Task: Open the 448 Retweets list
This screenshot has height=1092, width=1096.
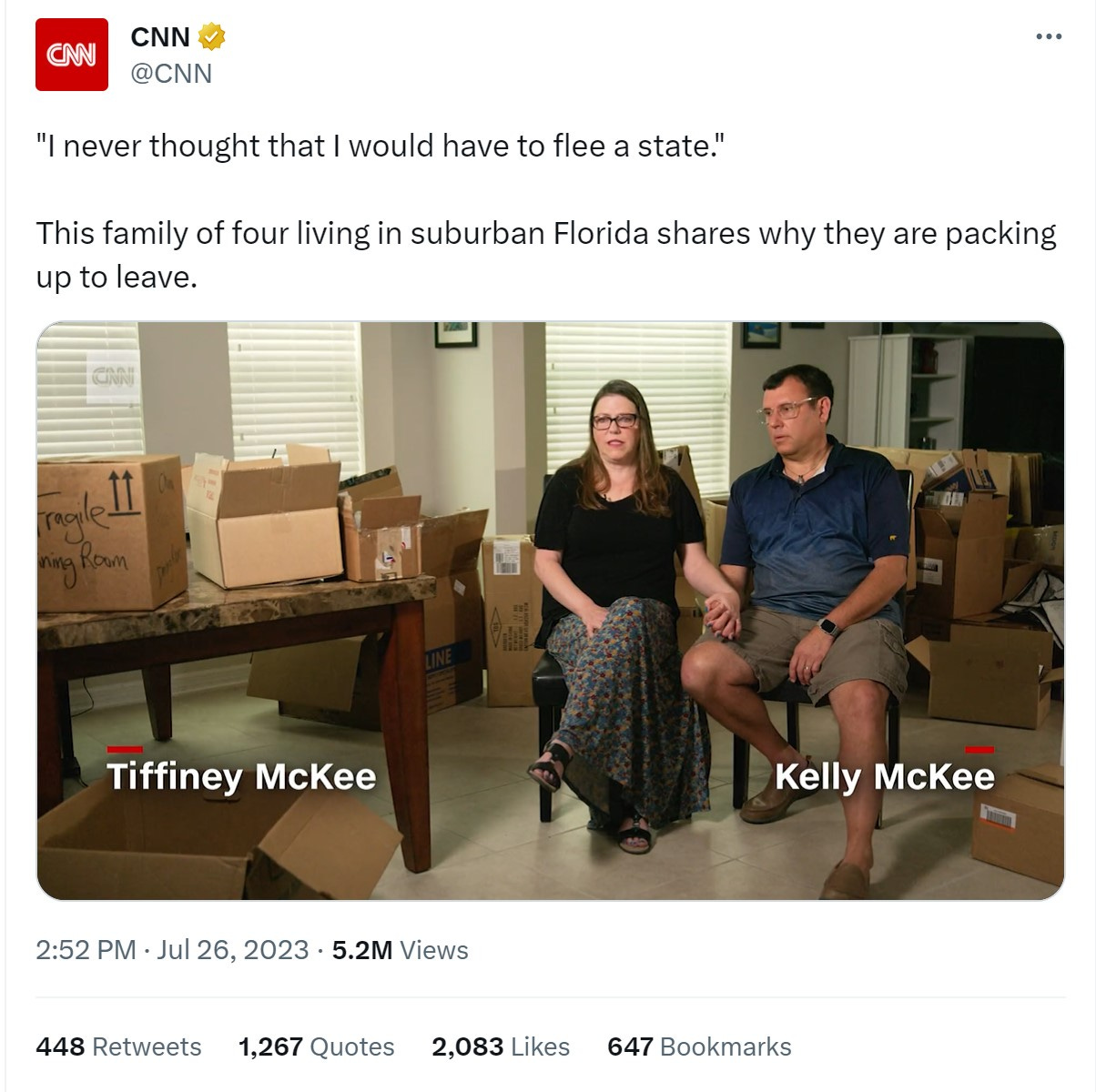Action: [x=118, y=1046]
